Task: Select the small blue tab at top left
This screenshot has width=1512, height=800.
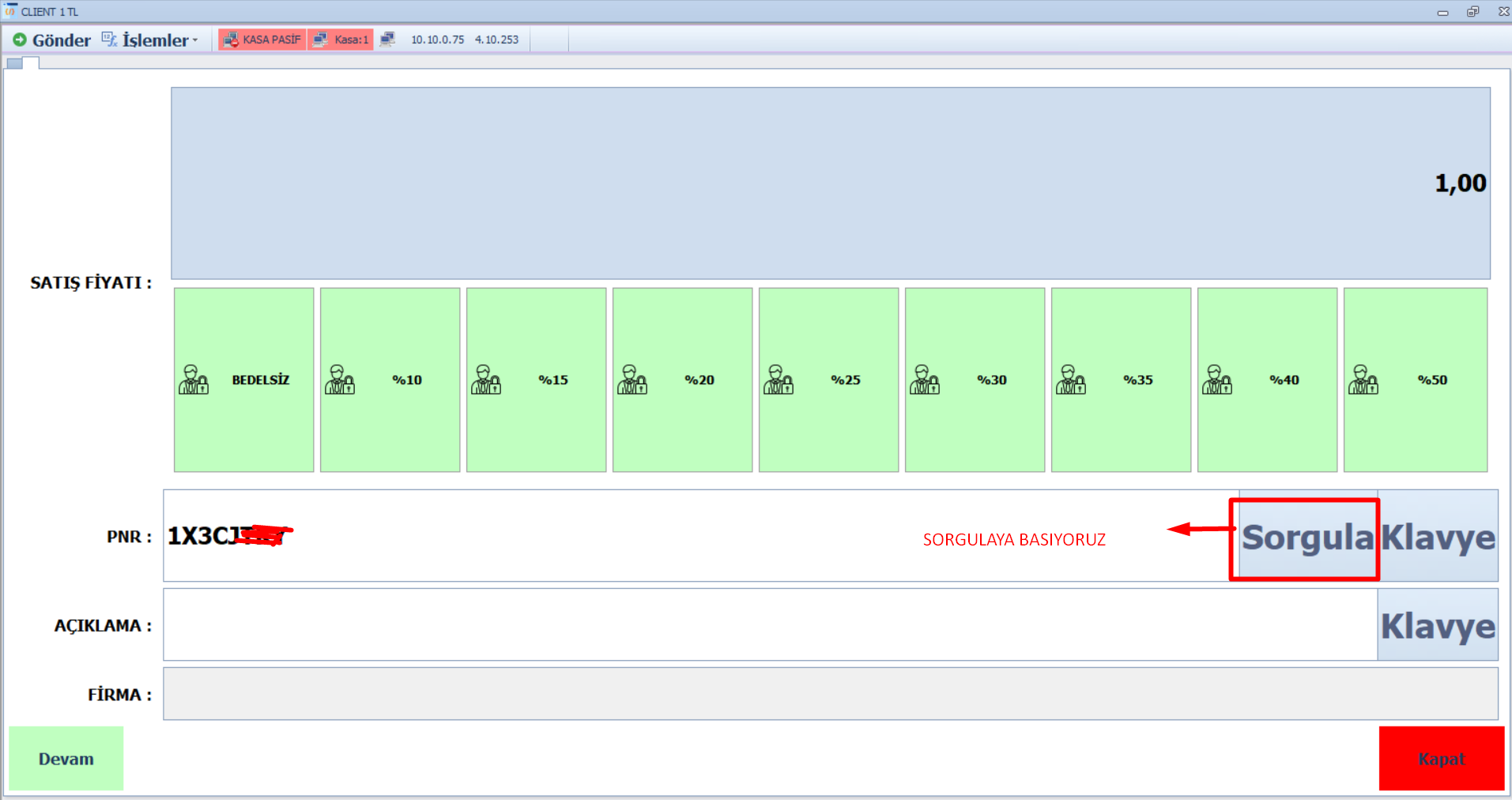Action: click(x=14, y=63)
